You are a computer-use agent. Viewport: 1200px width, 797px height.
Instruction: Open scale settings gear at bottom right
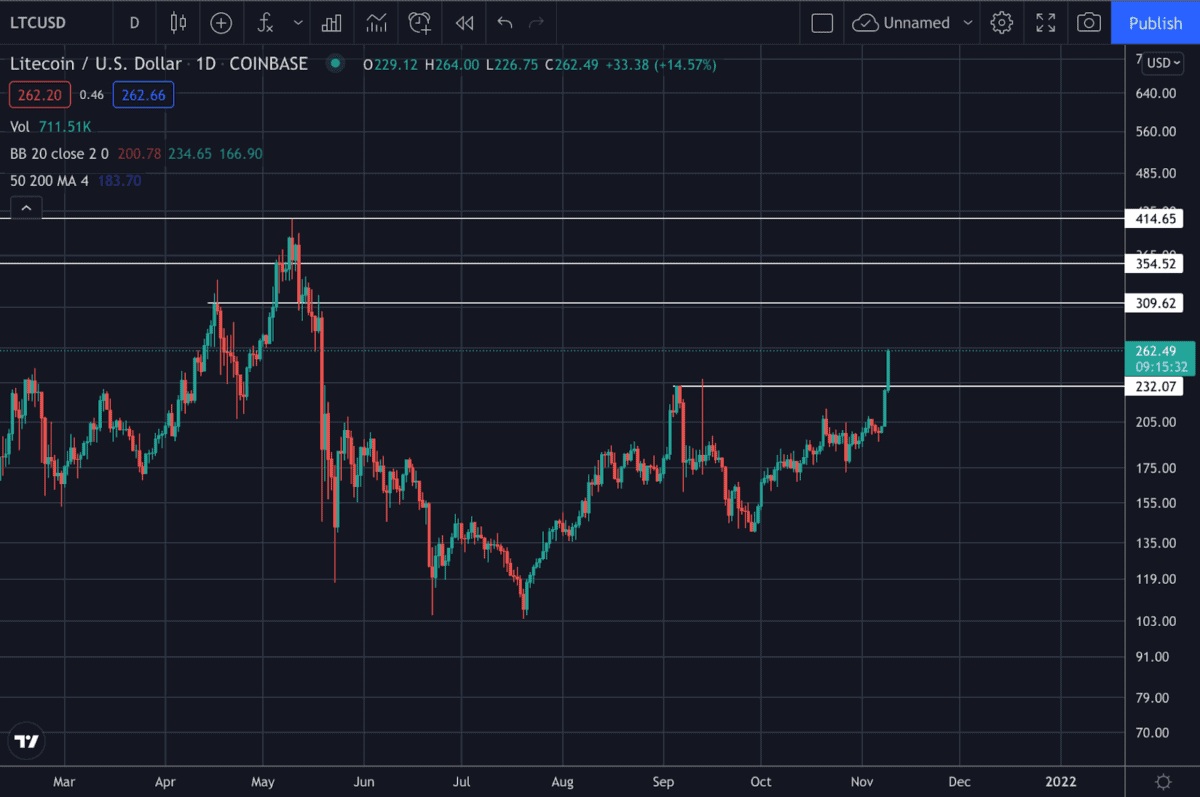pyautogui.click(x=1162, y=780)
